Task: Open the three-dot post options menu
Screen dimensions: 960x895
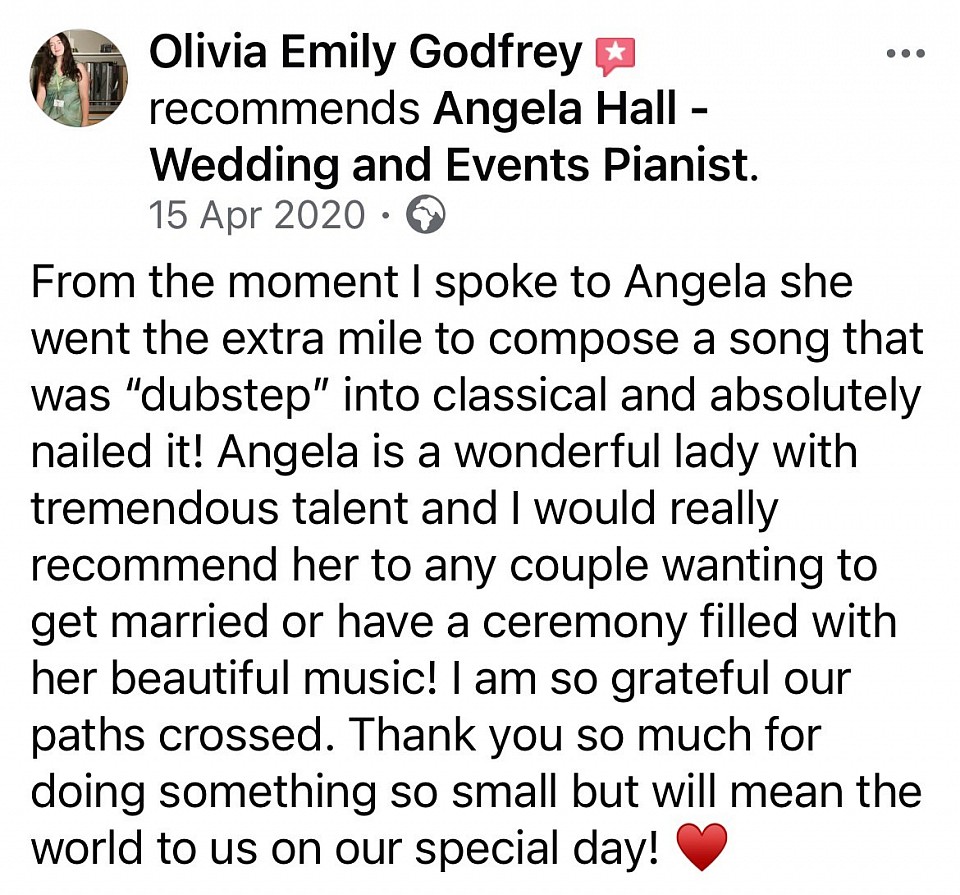Action: pyautogui.click(x=906, y=54)
